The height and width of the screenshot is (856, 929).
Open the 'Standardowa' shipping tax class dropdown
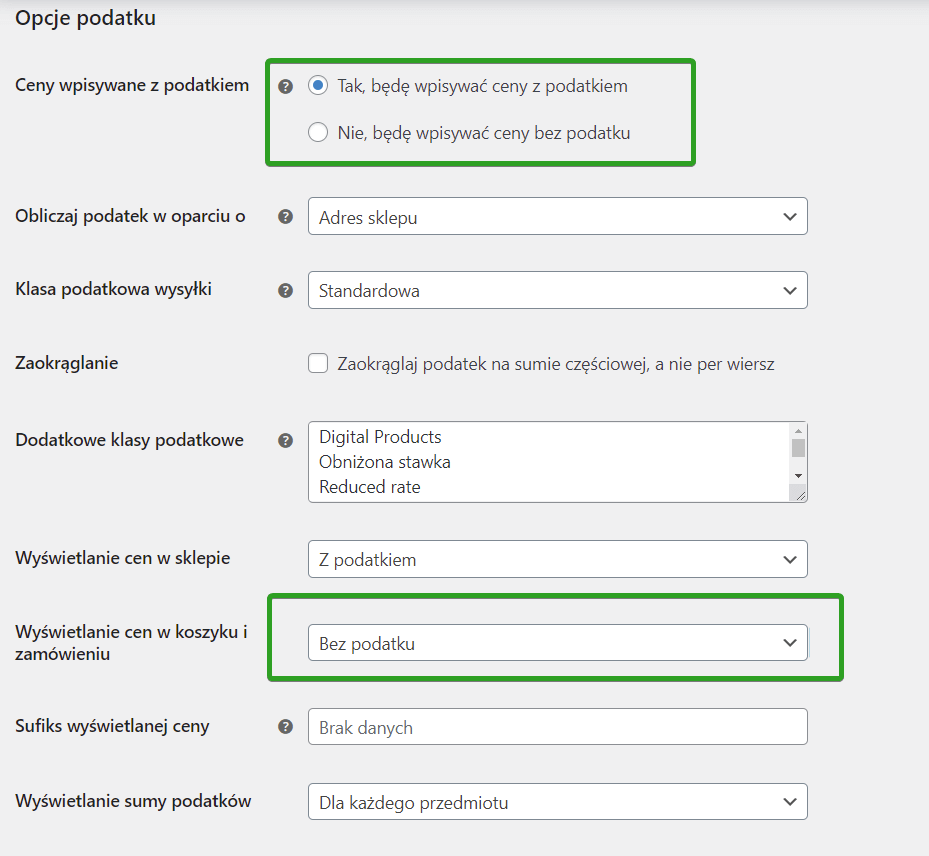[x=558, y=290]
